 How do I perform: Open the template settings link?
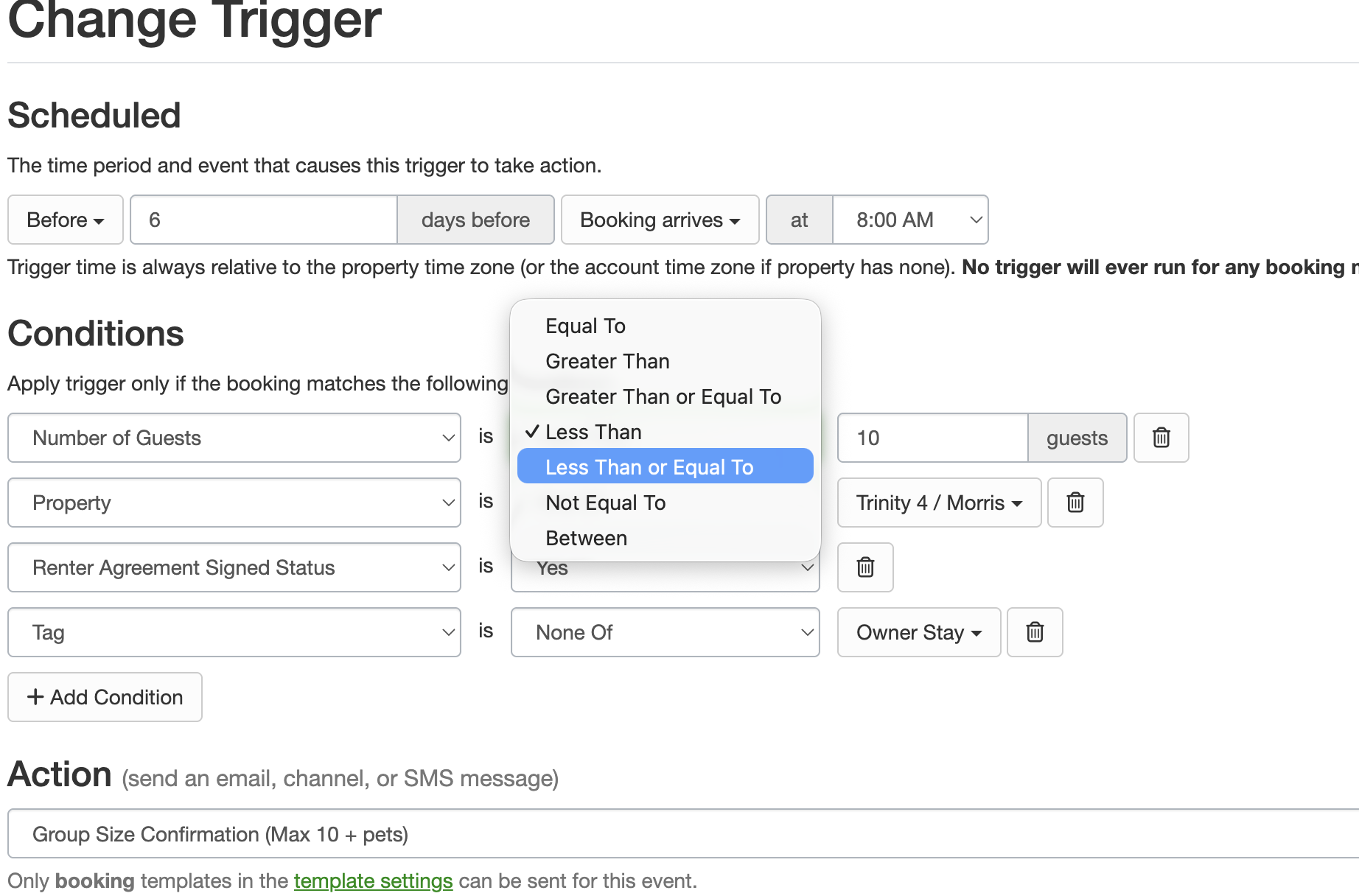pyautogui.click(x=373, y=881)
